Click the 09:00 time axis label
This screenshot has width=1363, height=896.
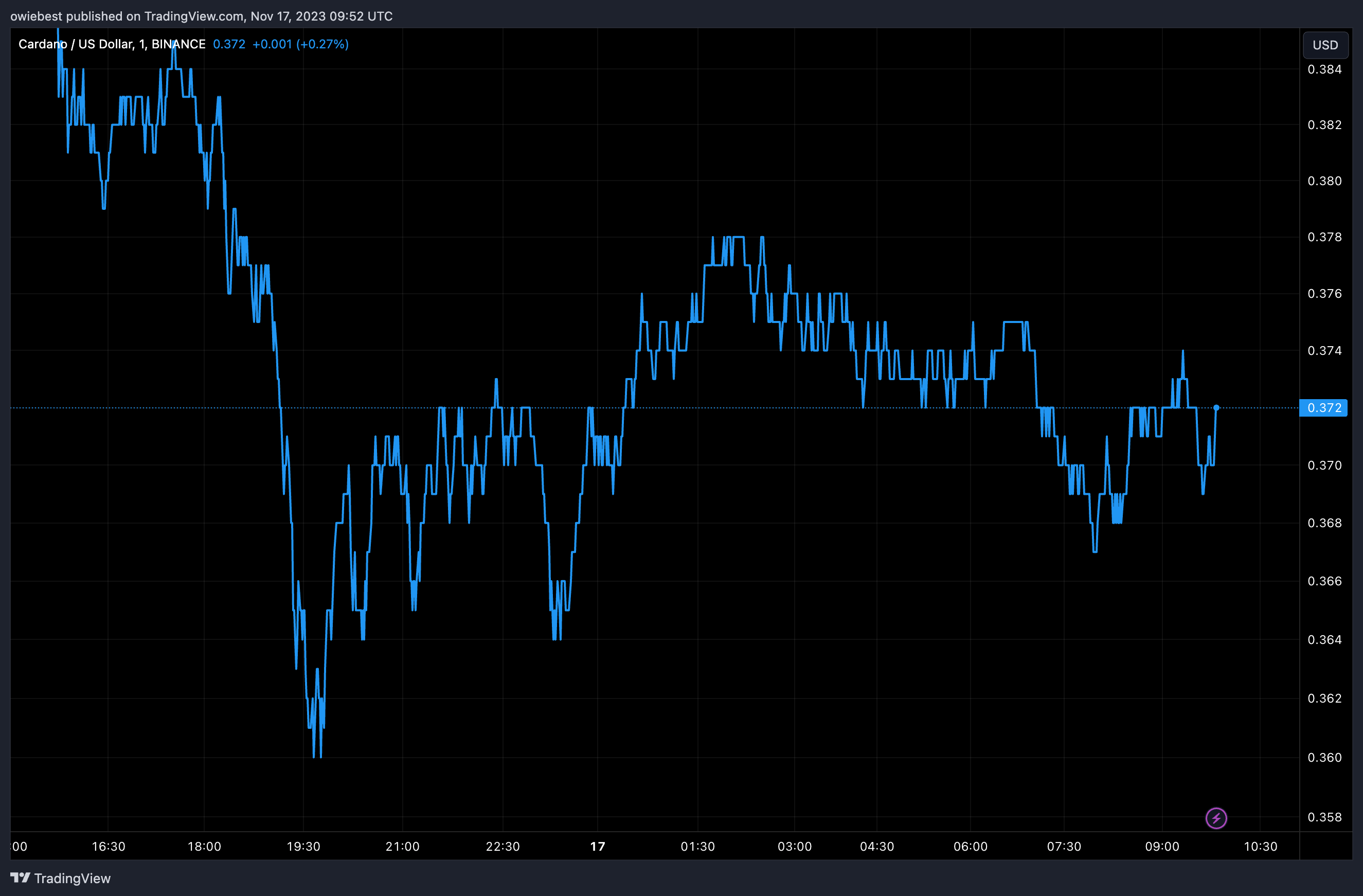pyautogui.click(x=1162, y=846)
